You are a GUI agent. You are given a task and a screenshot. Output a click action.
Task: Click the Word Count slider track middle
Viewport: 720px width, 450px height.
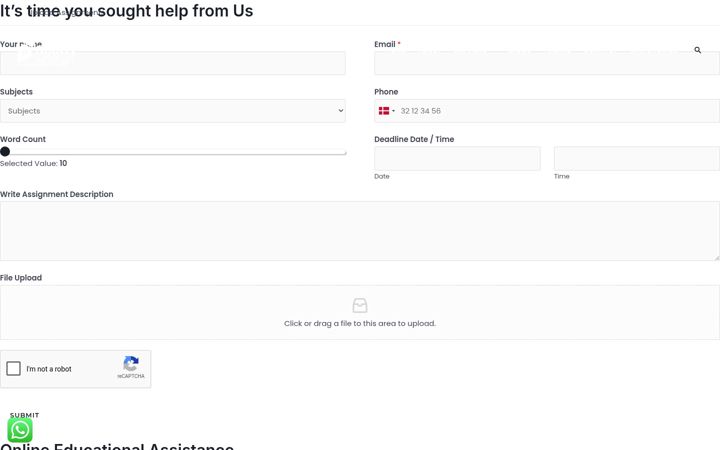pyautogui.click(x=173, y=153)
